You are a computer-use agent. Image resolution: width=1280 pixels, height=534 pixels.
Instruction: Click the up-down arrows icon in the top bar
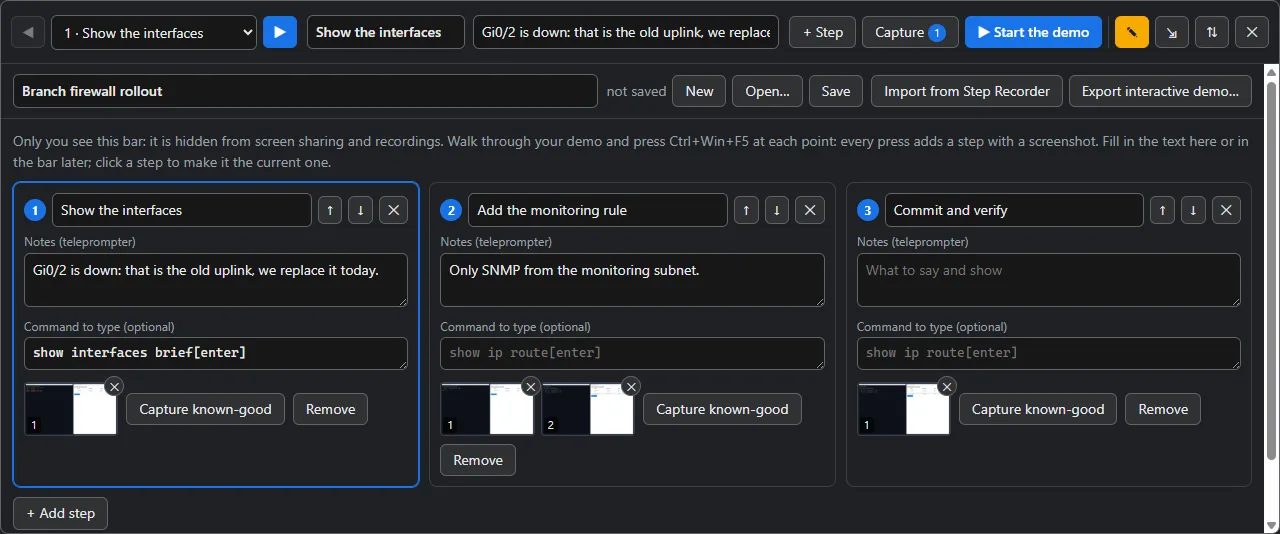pyautogui.click(x=1212, y=32)
